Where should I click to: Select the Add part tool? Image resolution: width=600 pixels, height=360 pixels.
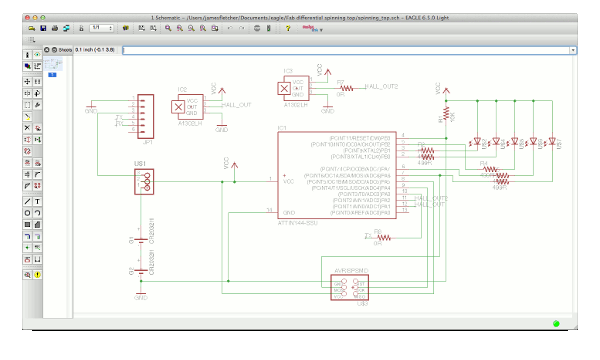coord(37,128)
